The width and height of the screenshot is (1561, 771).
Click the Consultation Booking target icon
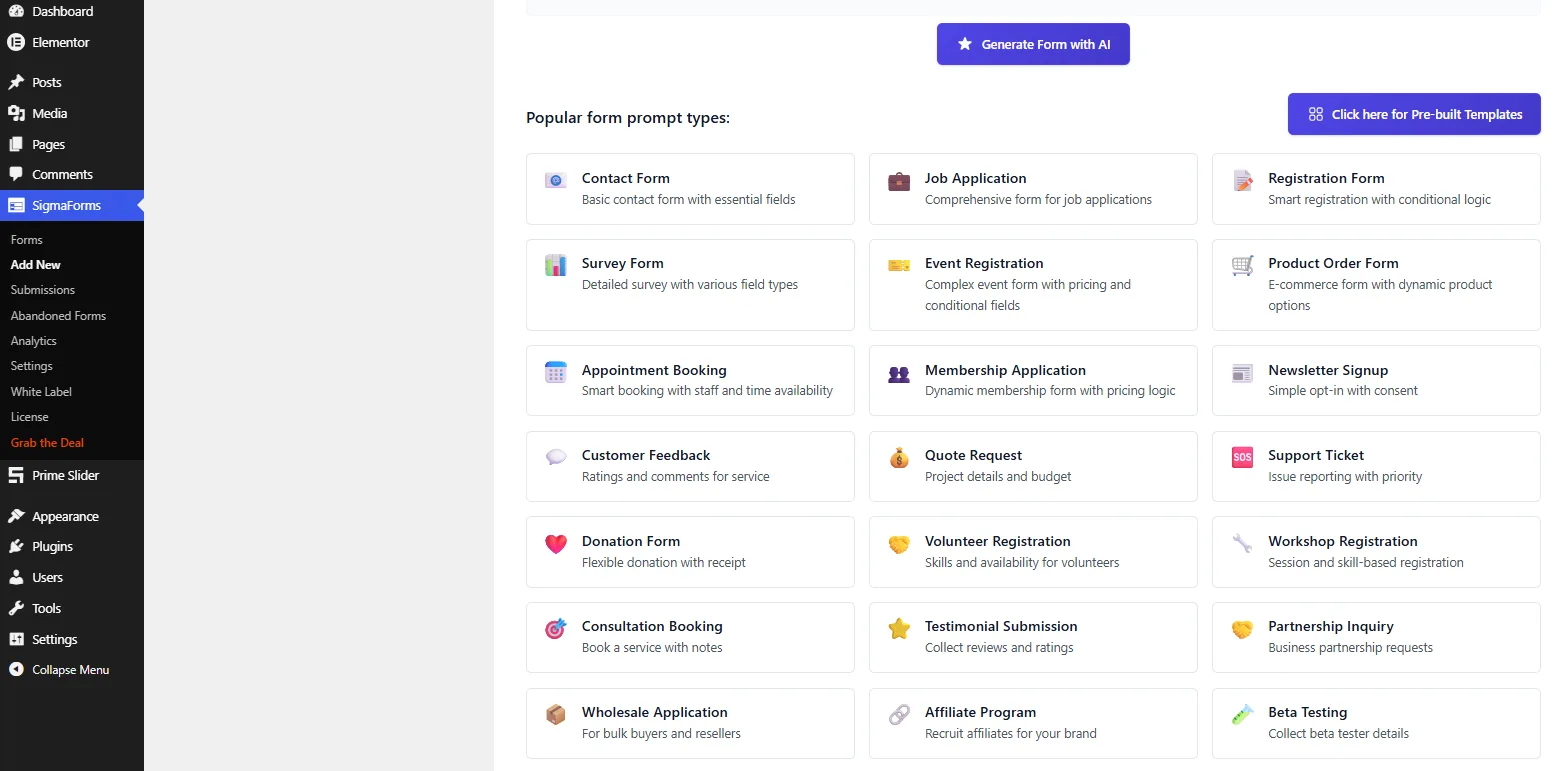tap(556, 629)
